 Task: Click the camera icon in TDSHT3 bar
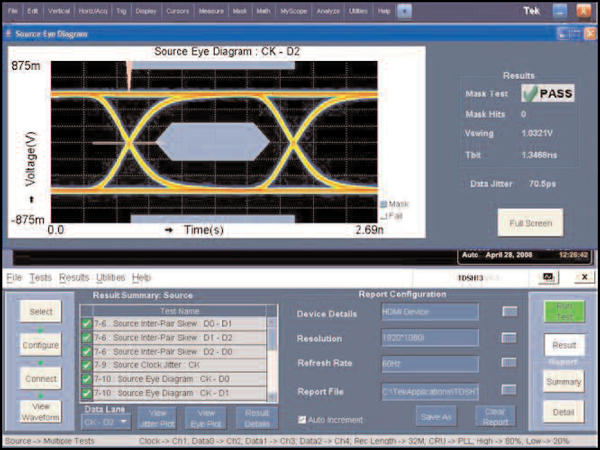point(548,276)
